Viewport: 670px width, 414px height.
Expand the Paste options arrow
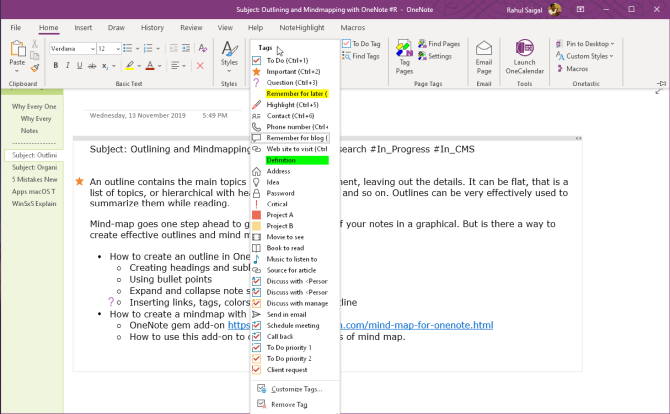(17, 71)
